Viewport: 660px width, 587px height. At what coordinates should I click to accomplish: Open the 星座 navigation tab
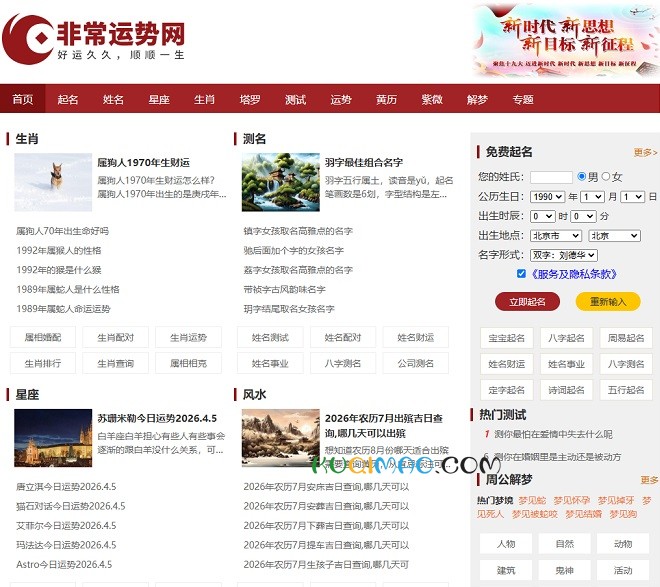pyautogui.click(x=159, y=99)
